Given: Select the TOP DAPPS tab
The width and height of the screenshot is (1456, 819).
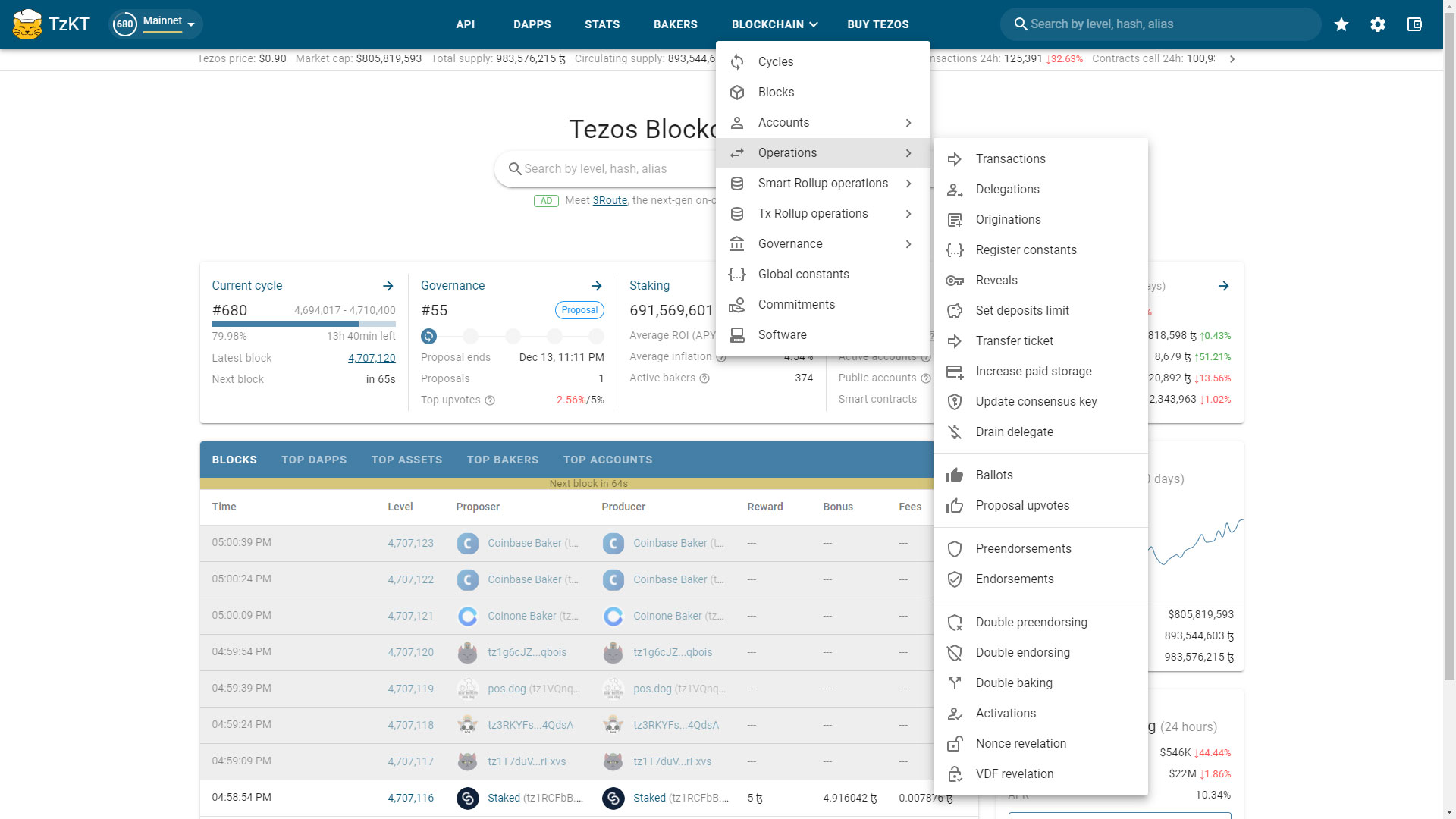Looking at the screenshot, I should click(x=314, y=459).
